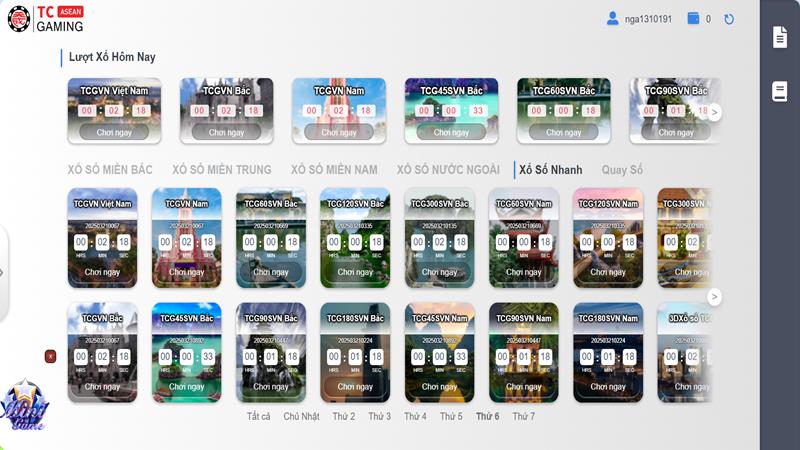Play TCG300SVN Bắc in the grid
This screenshot has height=450, width=800.
click(x=439, y=272)
